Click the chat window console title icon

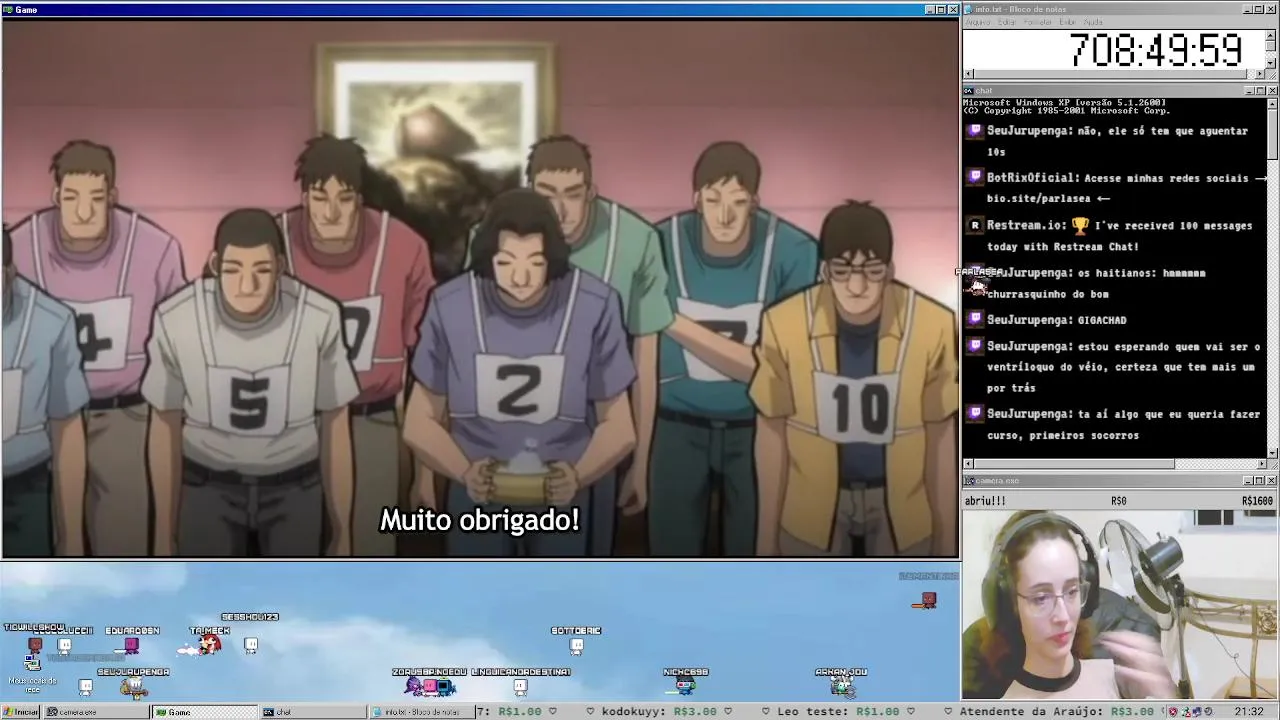[x=969, y=91]
